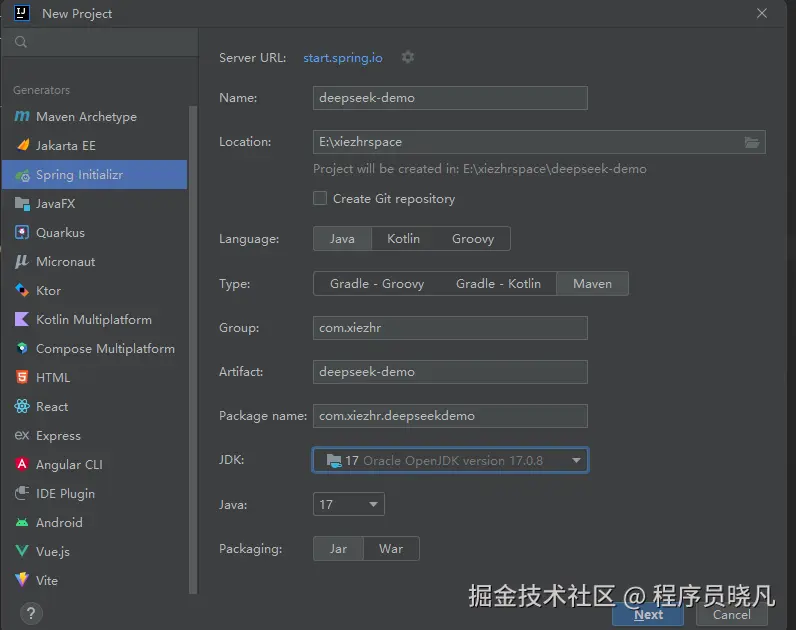
Task: Click the generators list scrollbar
Action: click(x=193, y=349)
